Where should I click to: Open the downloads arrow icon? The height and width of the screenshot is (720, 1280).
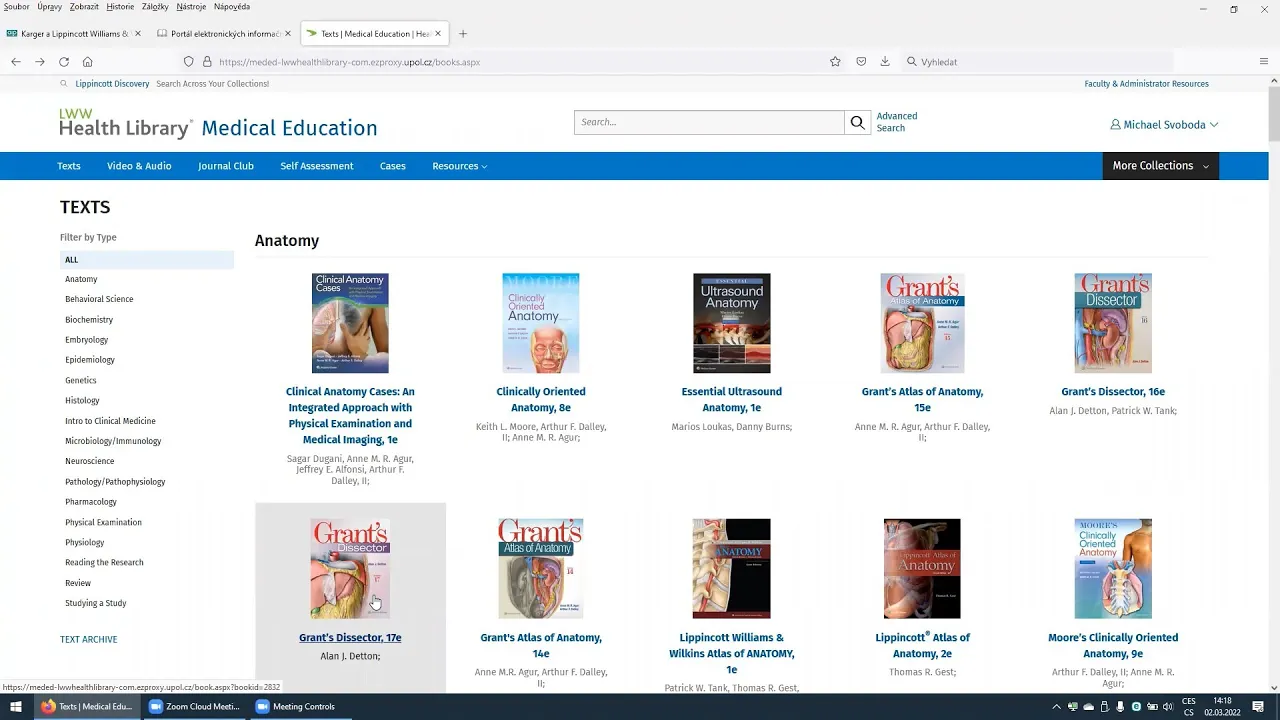click(885, 61)
